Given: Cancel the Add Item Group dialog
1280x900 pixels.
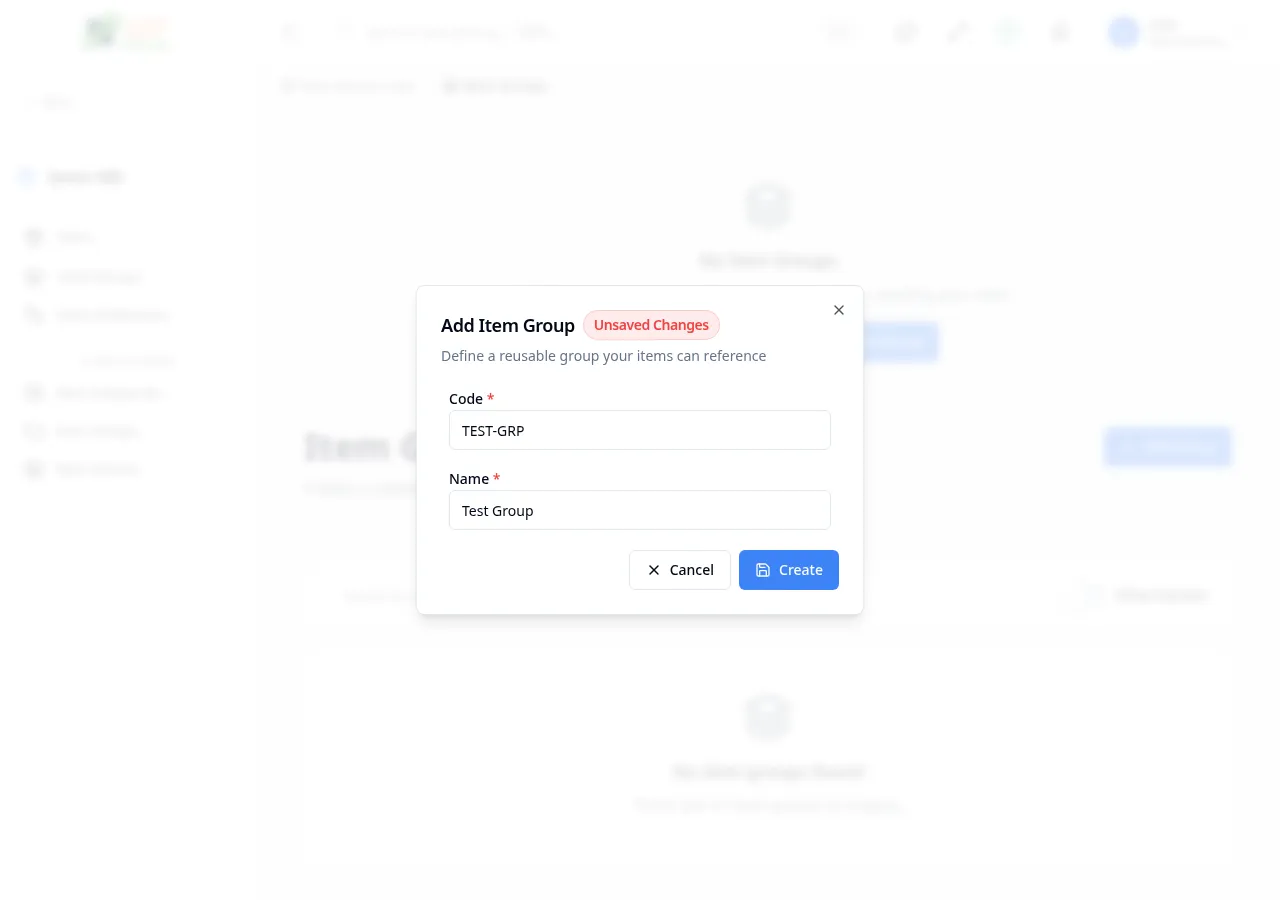Looking at the screenshot, I should [x=680, y=570].
